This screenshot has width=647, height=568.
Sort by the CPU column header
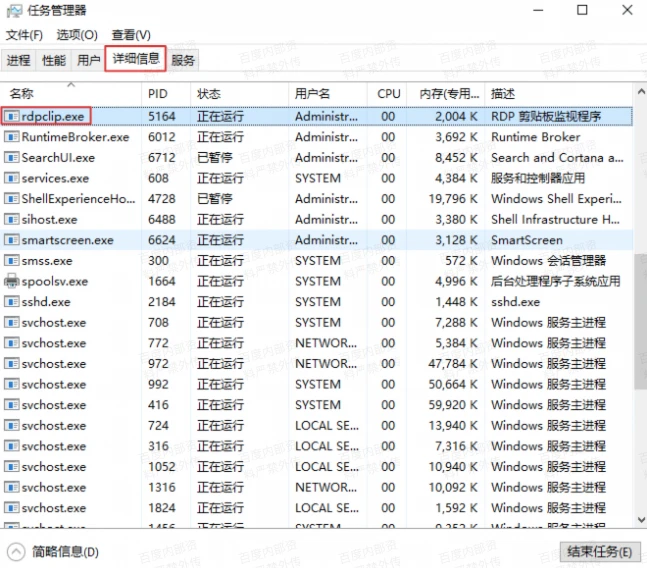coord(387,94)
